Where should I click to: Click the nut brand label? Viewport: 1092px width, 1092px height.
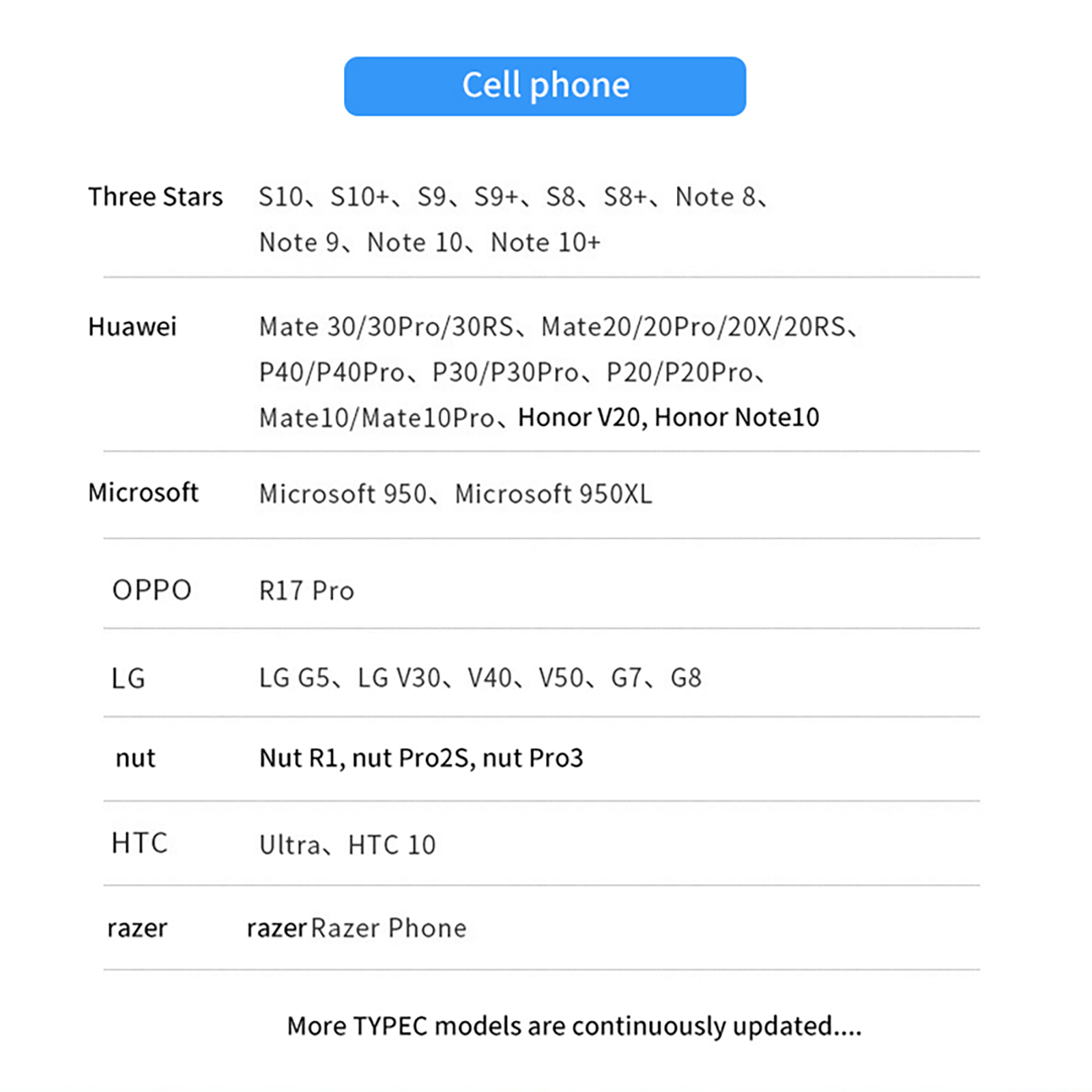135,758
